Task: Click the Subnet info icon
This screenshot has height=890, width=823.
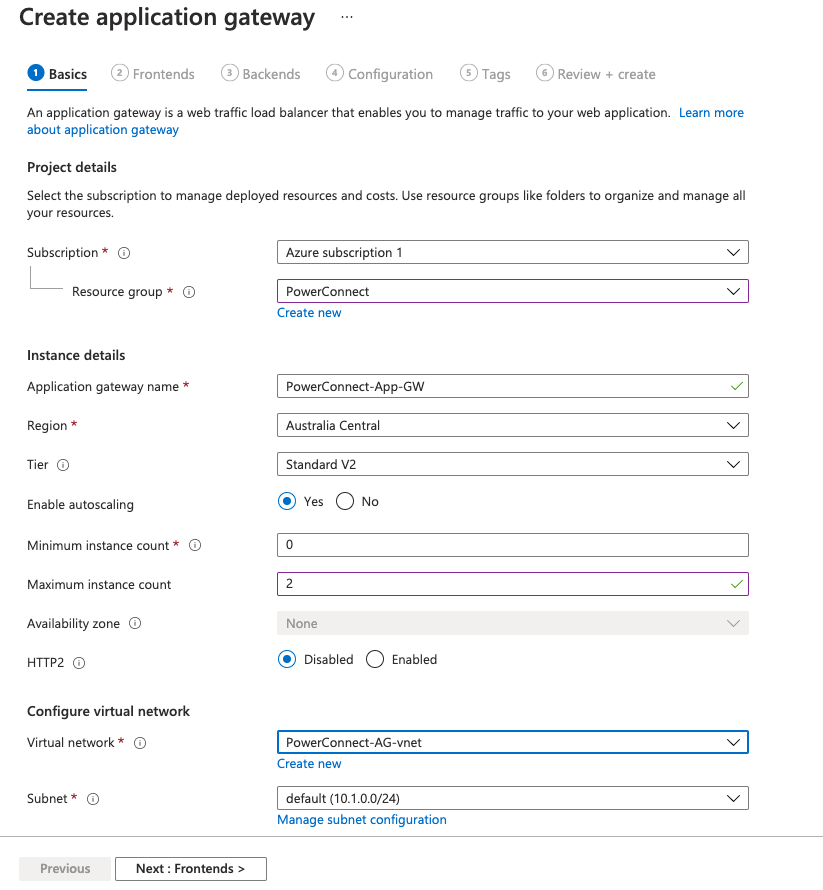Action: coord(93,799)
